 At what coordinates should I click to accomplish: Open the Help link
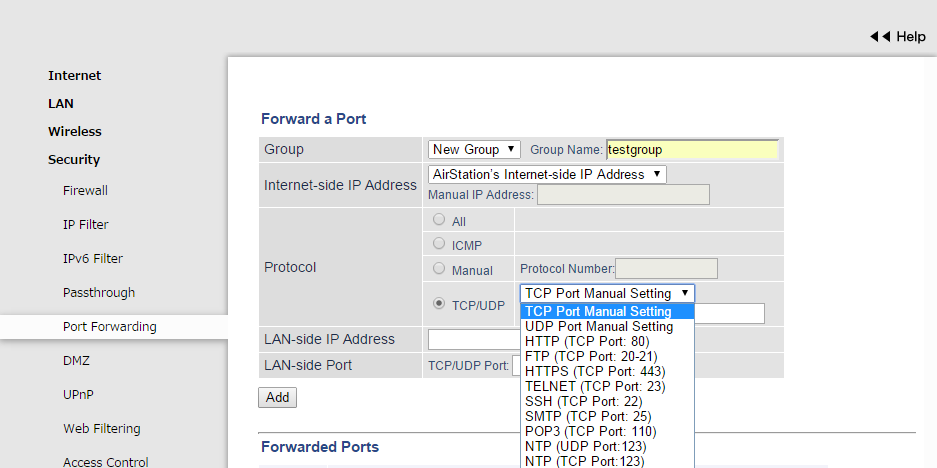(910, 36)
